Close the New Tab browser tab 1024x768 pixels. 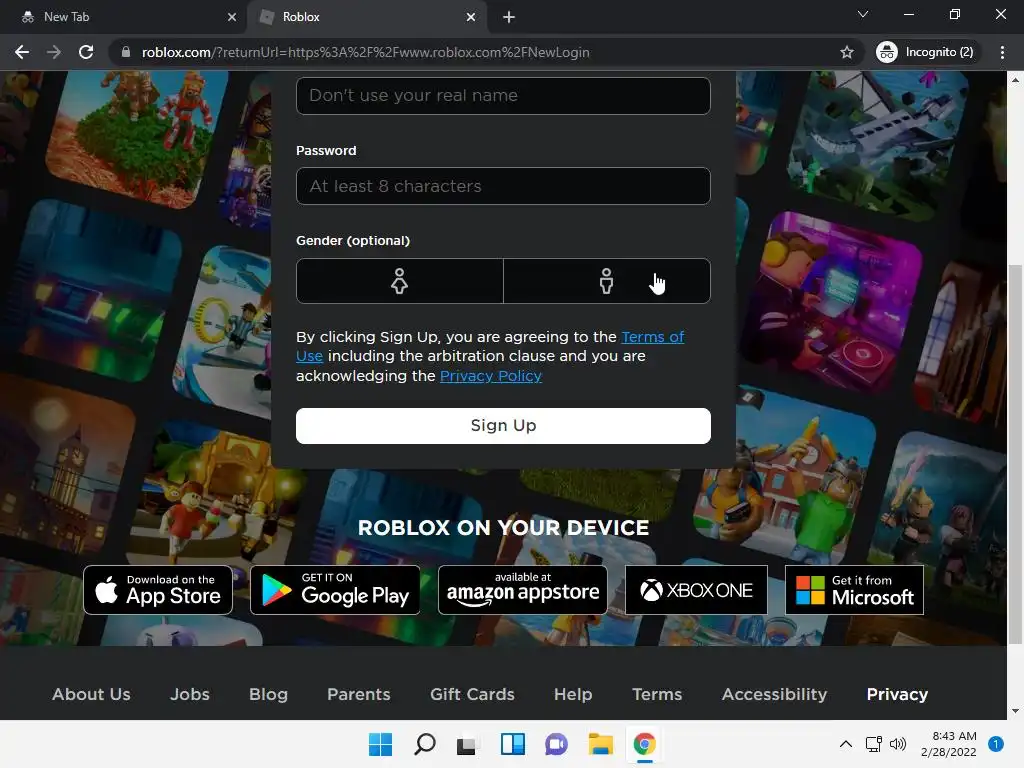232,17
